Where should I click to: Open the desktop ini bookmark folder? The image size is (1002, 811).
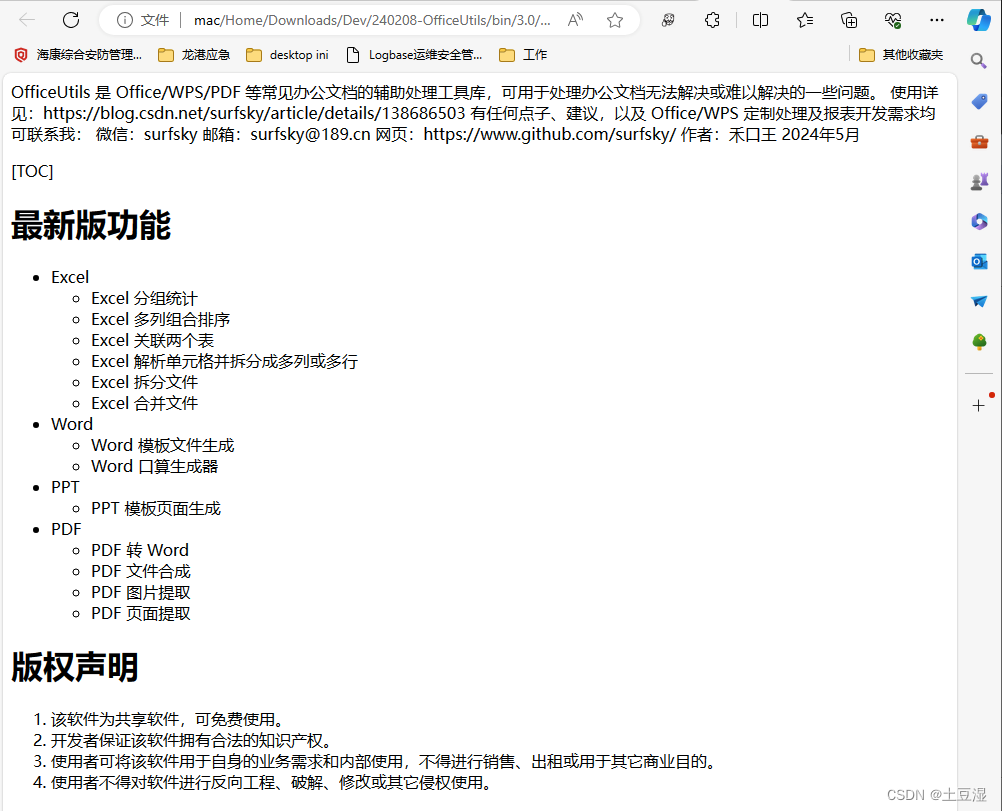click(287, 55)
